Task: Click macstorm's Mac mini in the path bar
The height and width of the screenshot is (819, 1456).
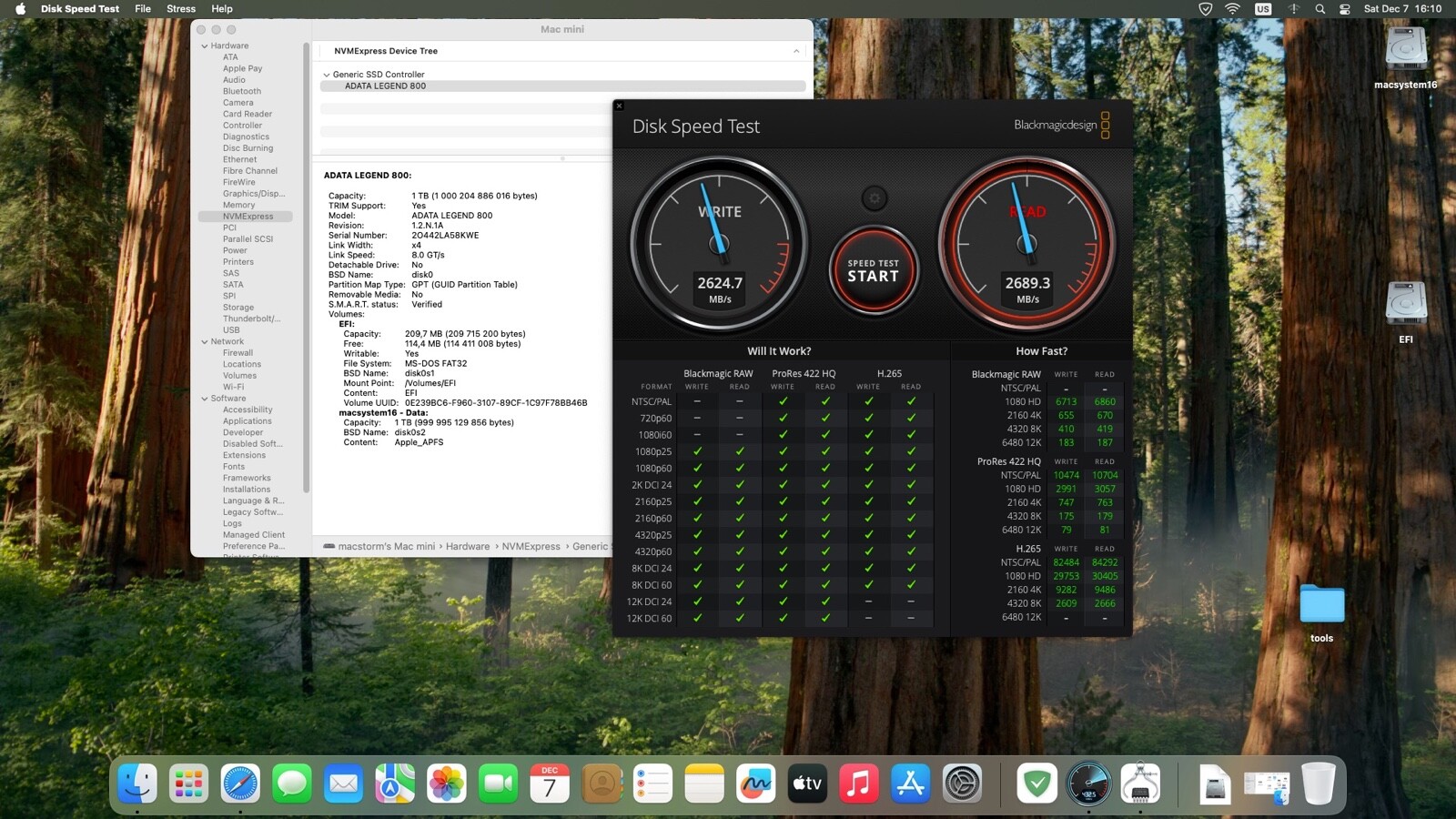Action: coord(387,547)
